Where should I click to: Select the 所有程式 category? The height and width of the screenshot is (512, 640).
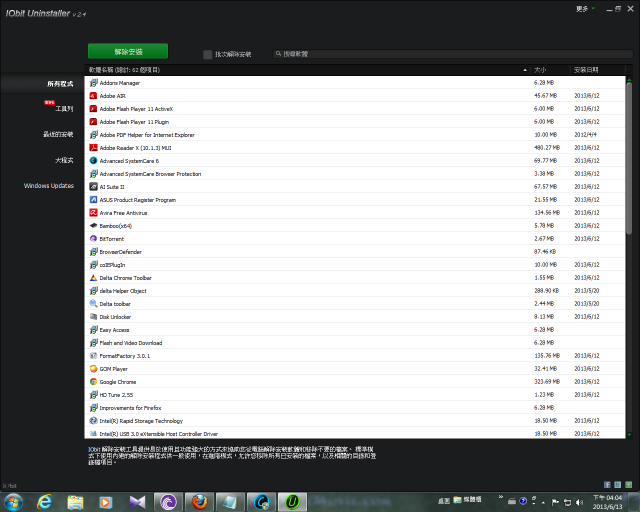click(60, 84)
